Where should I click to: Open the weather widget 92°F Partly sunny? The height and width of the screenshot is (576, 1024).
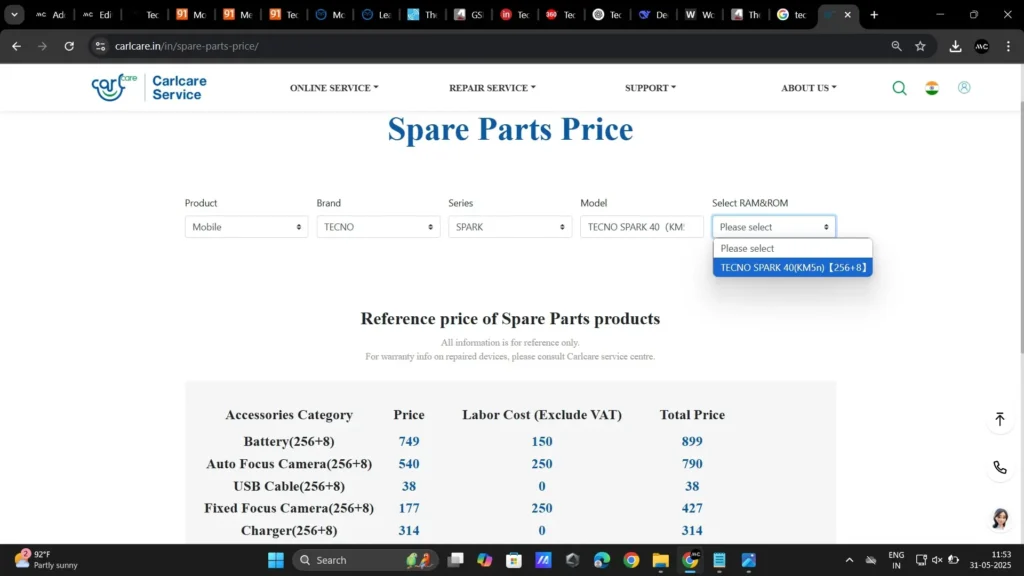46,560
